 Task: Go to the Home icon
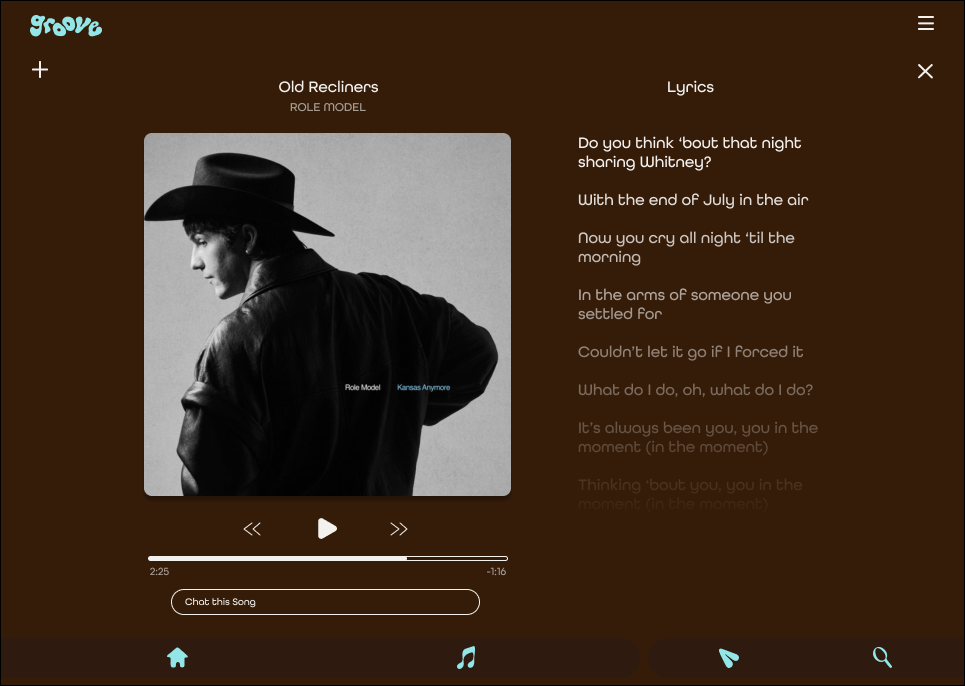pyautogui.click(x=177, y=658)
